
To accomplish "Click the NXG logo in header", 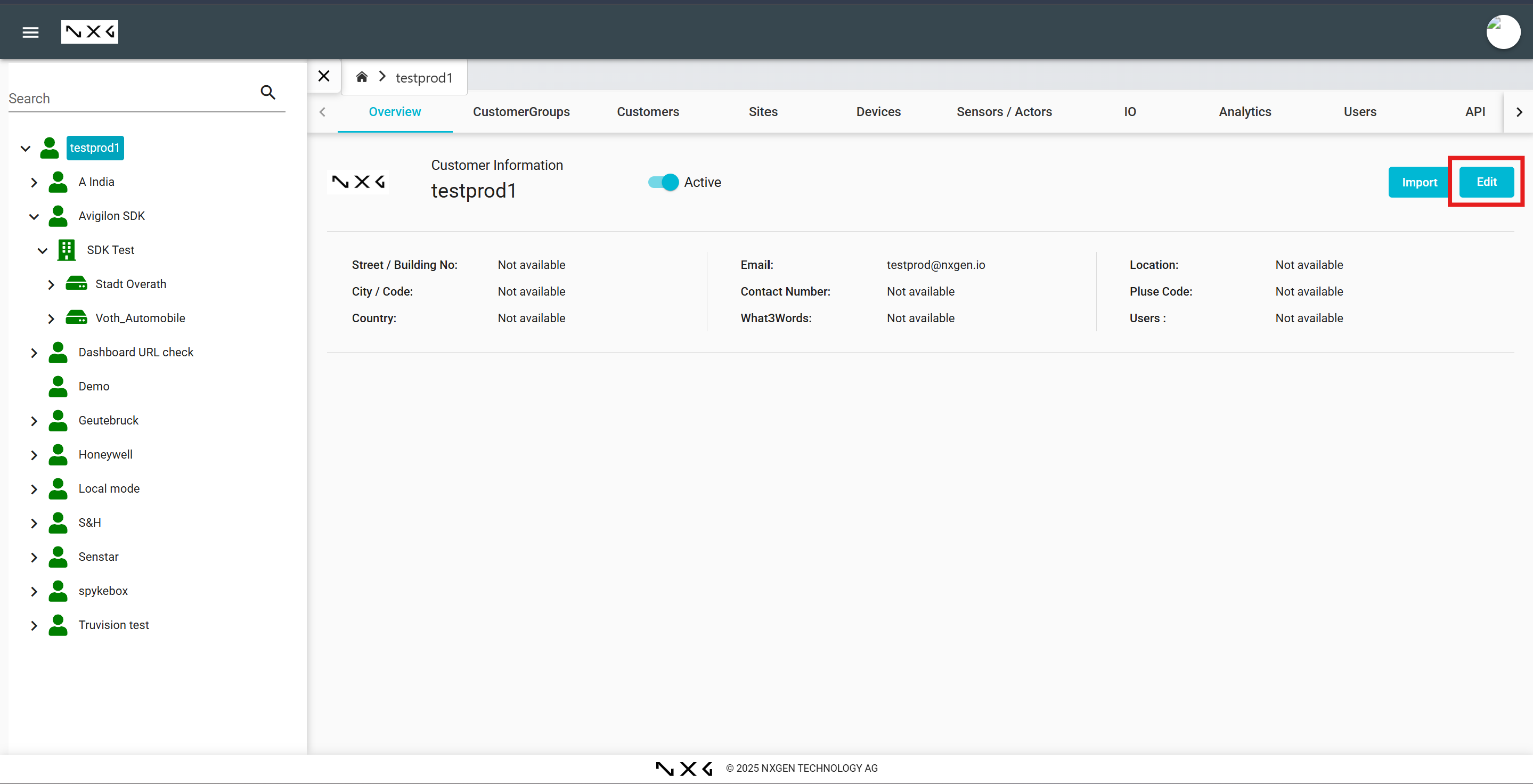I will 89,32.
